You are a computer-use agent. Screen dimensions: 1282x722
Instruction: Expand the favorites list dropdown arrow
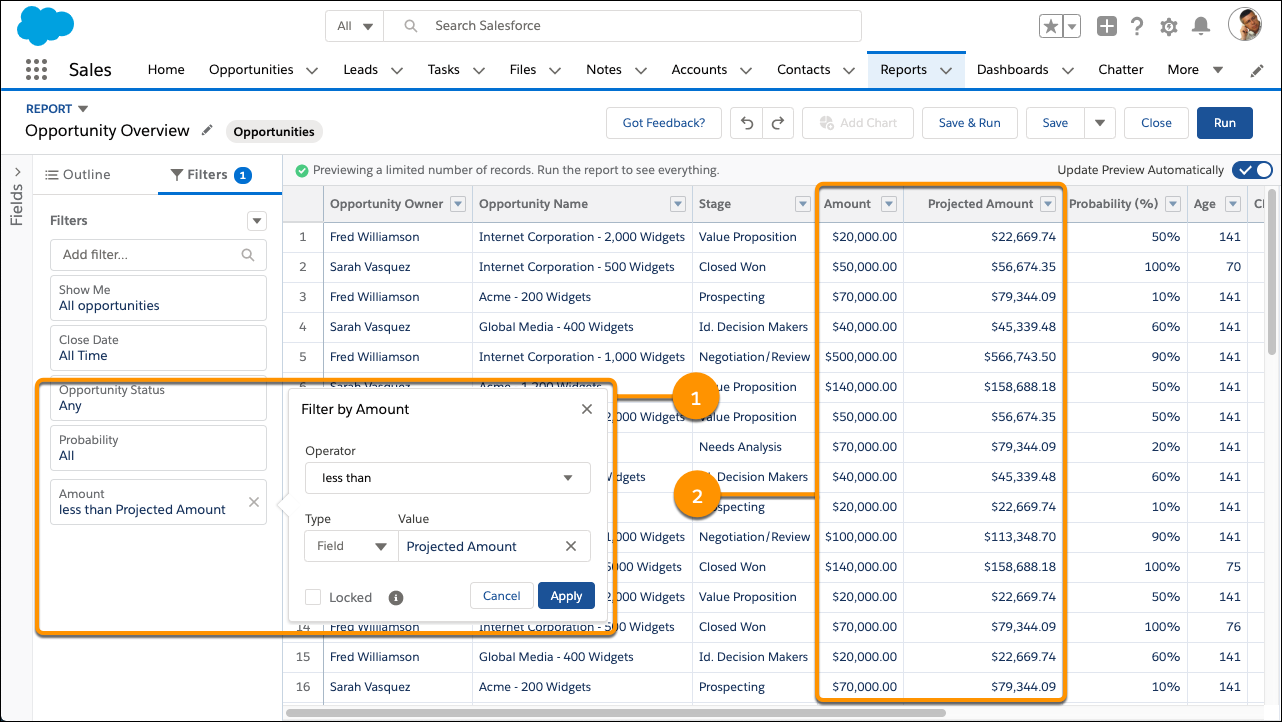[x=1072, y=26]
